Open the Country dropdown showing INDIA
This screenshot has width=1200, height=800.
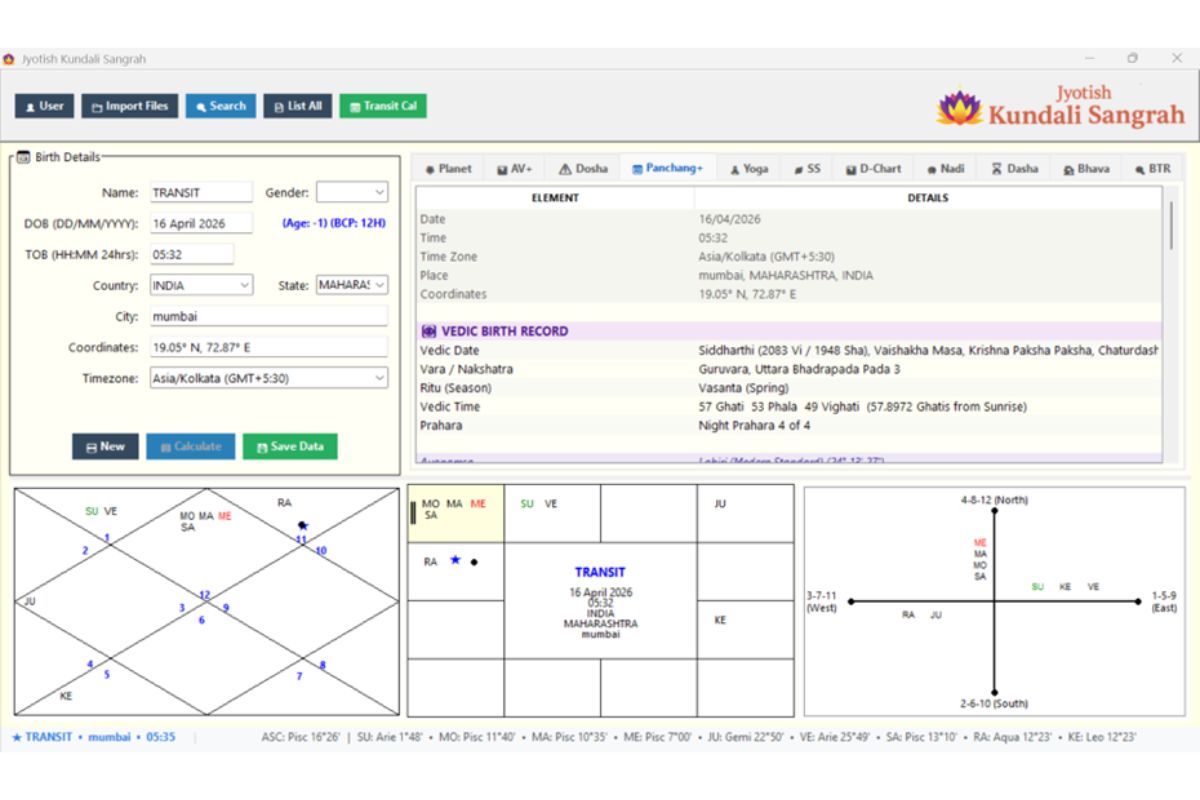coord(201,285)
